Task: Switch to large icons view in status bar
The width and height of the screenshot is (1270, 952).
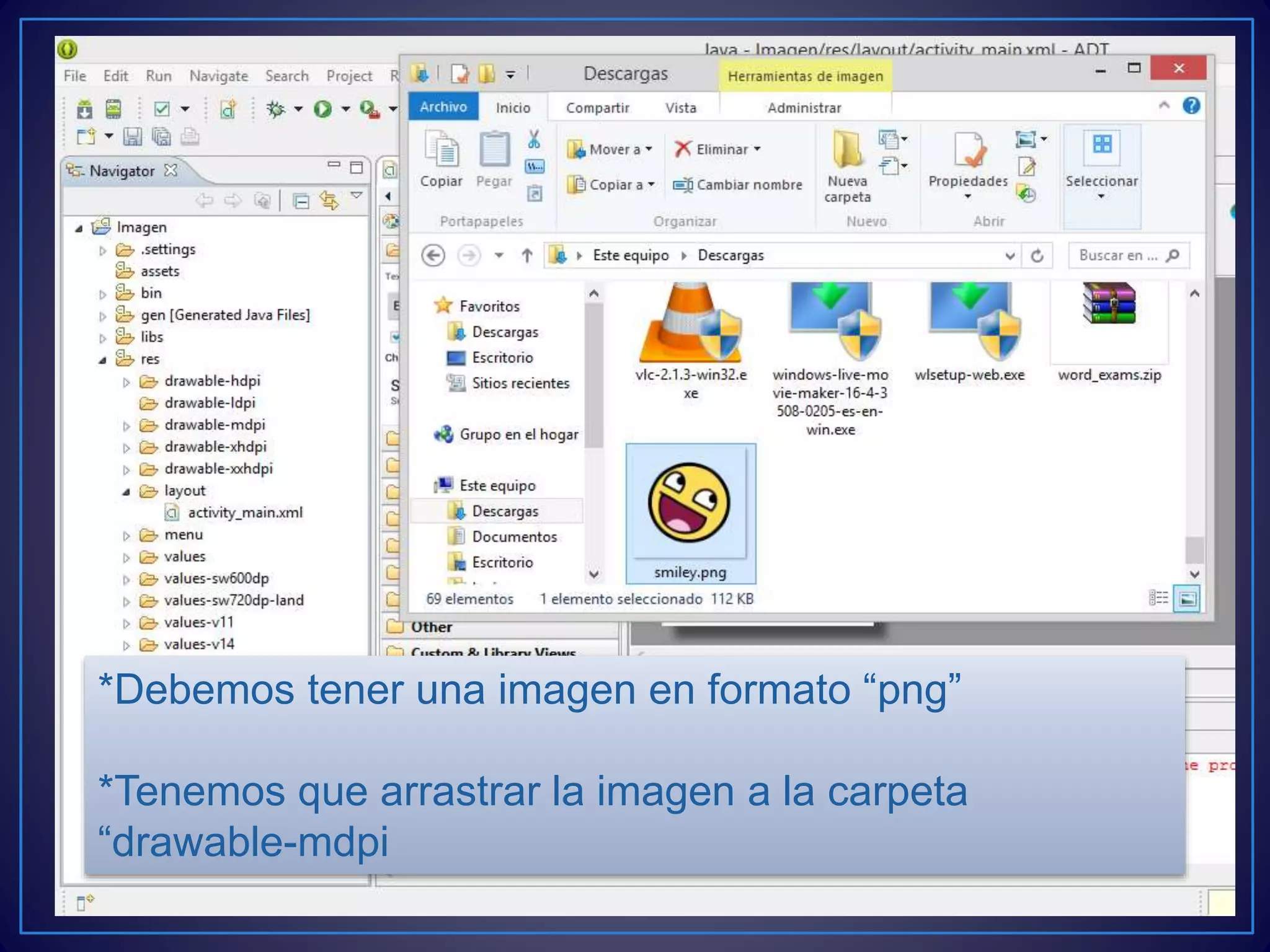Action: [x=1187, y=599]
